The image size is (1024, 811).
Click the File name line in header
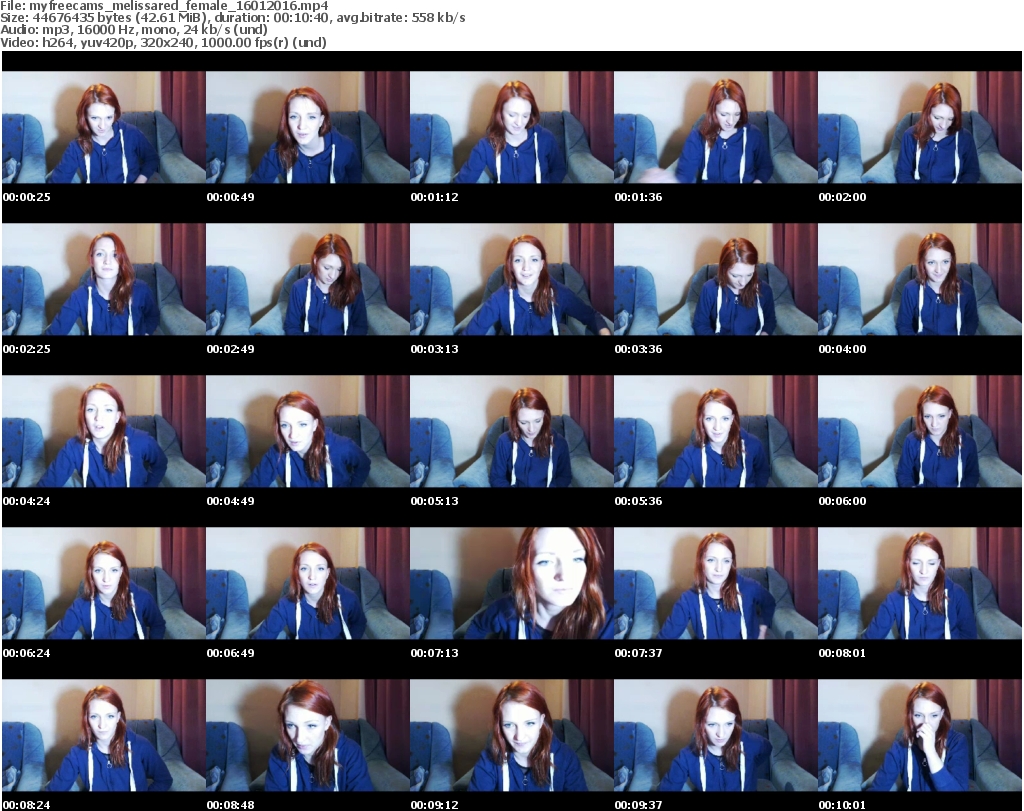(x=164, y=6)
